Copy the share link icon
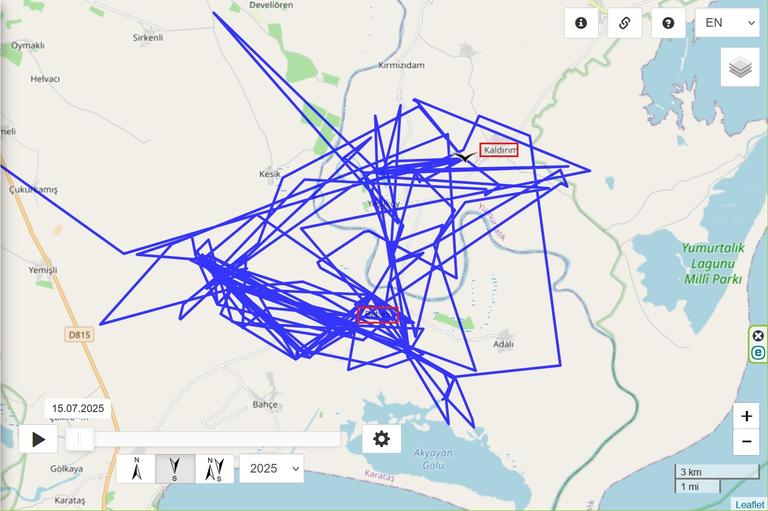This screenshot has height=511, width=768. coord(624,23)
